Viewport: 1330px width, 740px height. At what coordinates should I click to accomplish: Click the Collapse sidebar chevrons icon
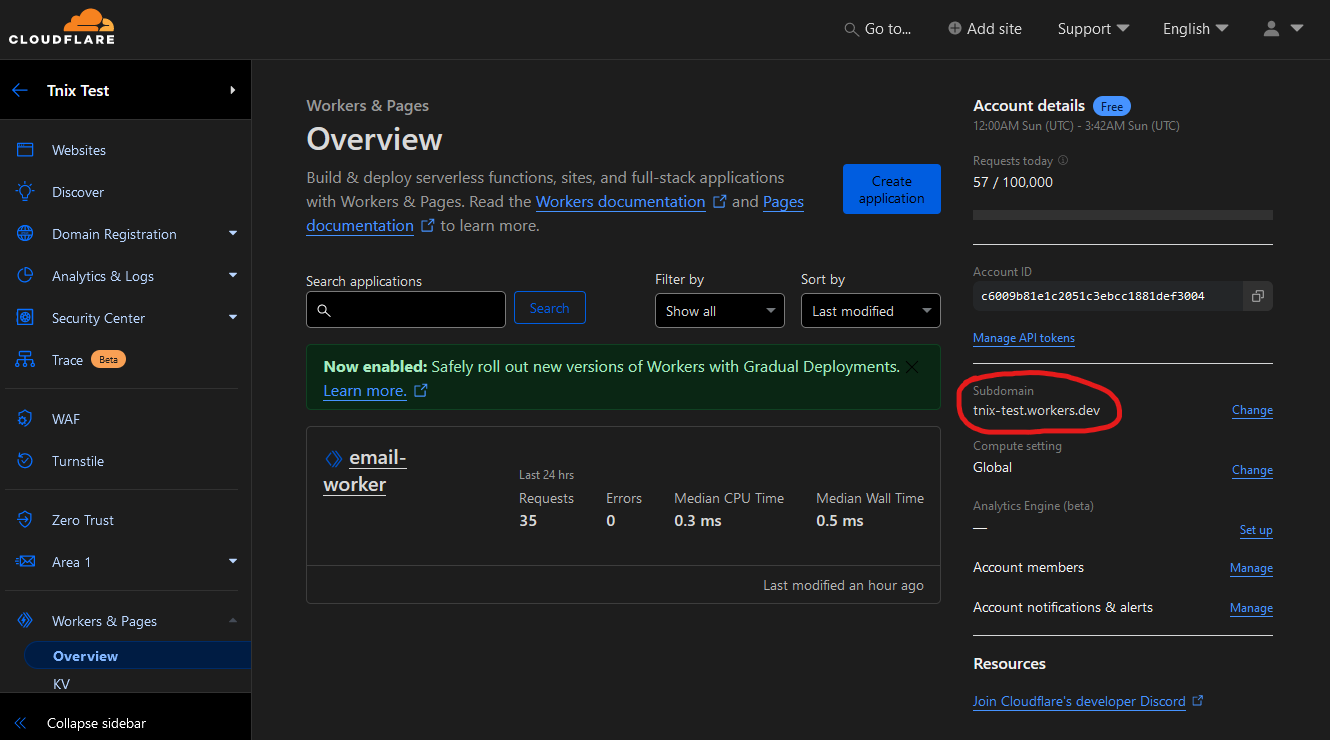pos(20,723)
